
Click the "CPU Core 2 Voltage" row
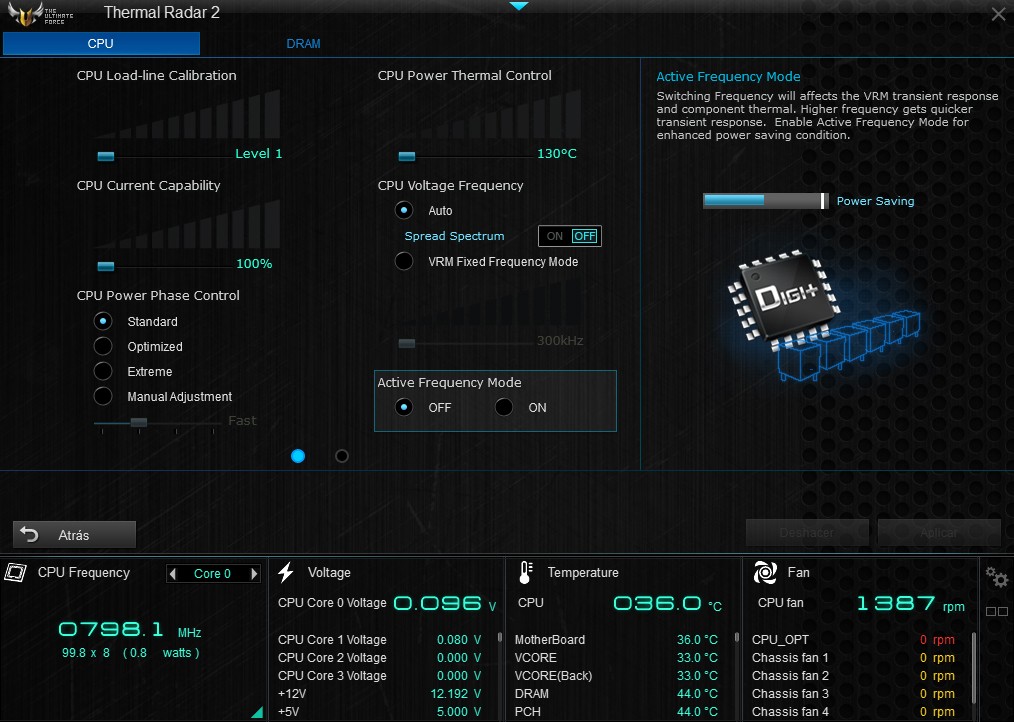pos(380,657)
